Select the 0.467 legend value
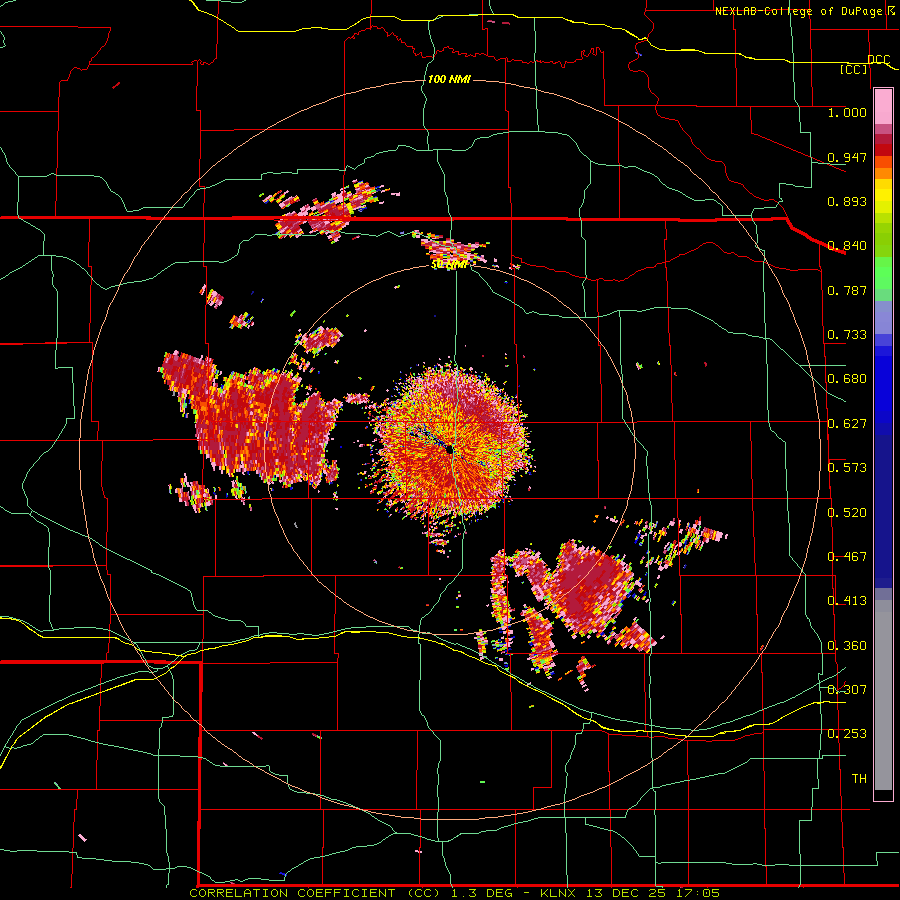The width and height of the screenshot is (900, 900). [847, 557]
